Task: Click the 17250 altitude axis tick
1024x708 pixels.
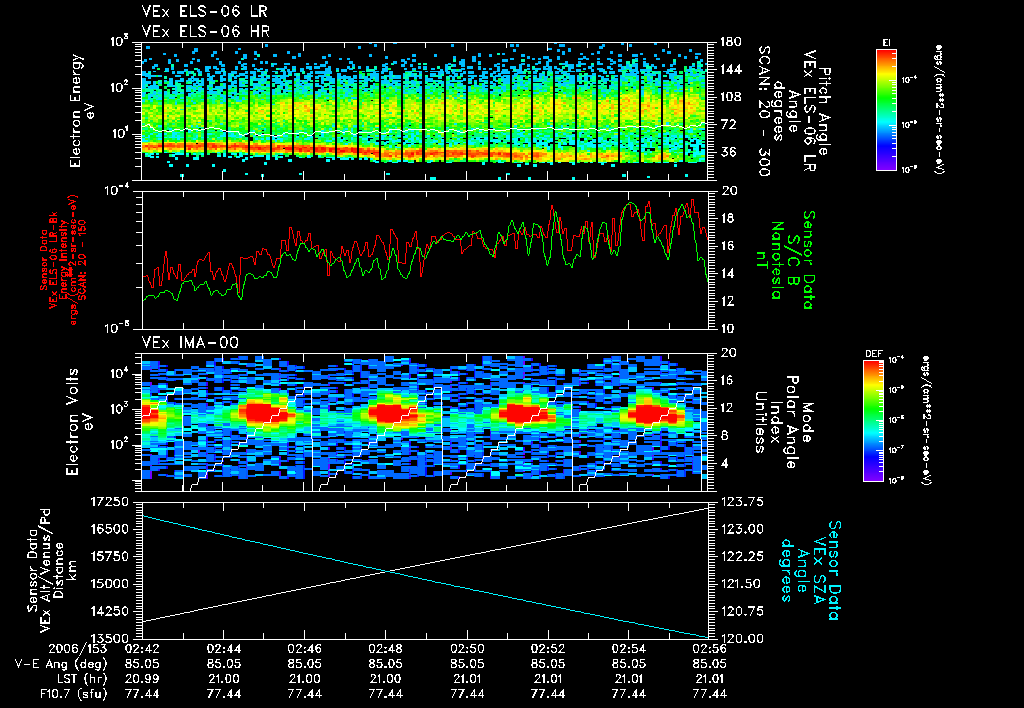Action: (x=110, y=502)
